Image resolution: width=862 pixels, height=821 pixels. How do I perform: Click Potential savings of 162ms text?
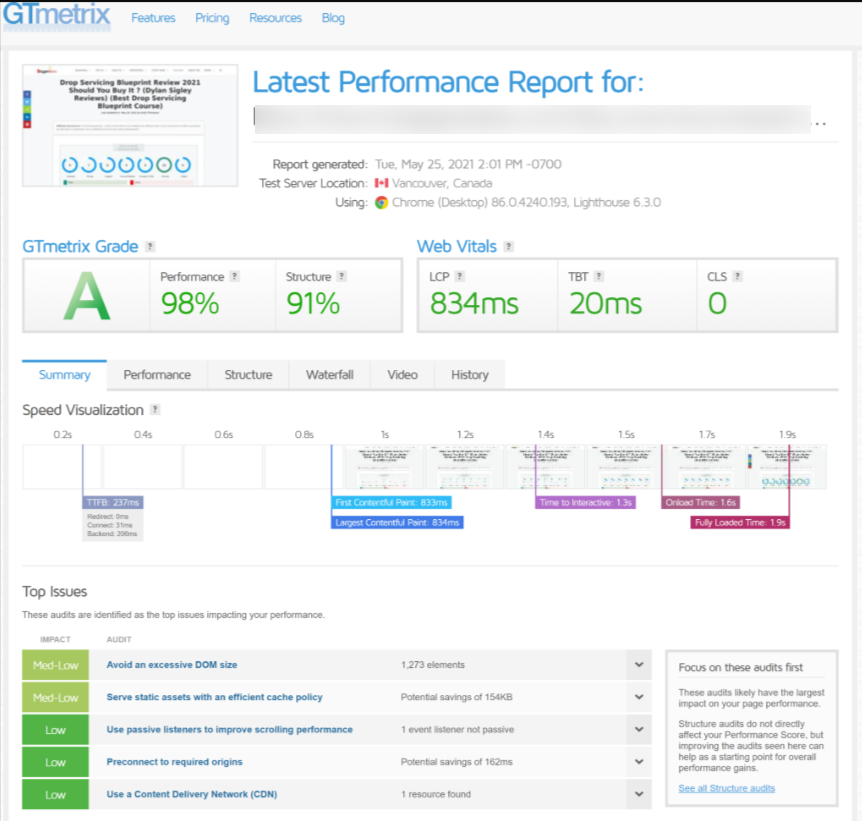(456, 762)
